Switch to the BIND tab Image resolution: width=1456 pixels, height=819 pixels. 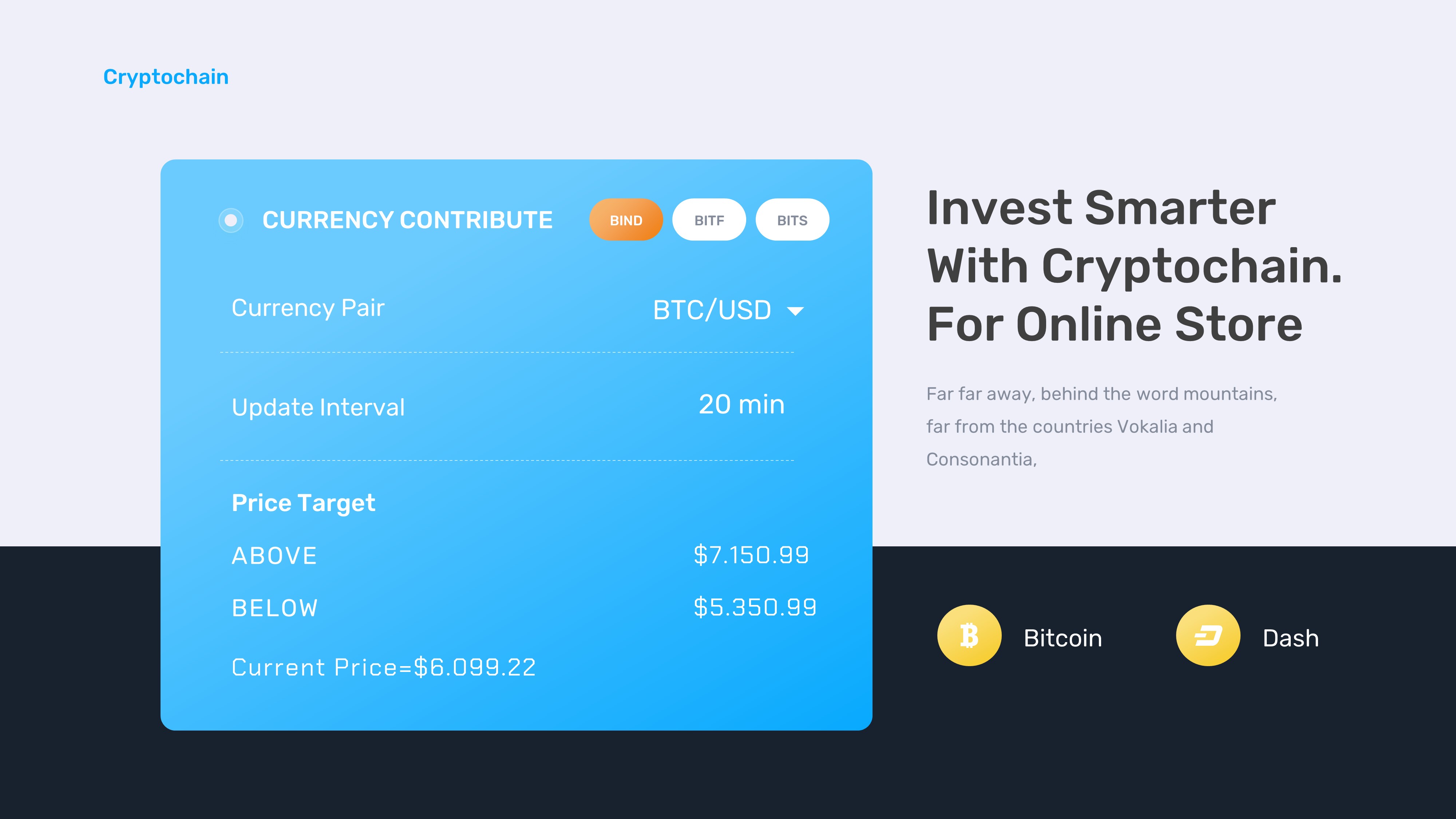click(x=626, y=220)
